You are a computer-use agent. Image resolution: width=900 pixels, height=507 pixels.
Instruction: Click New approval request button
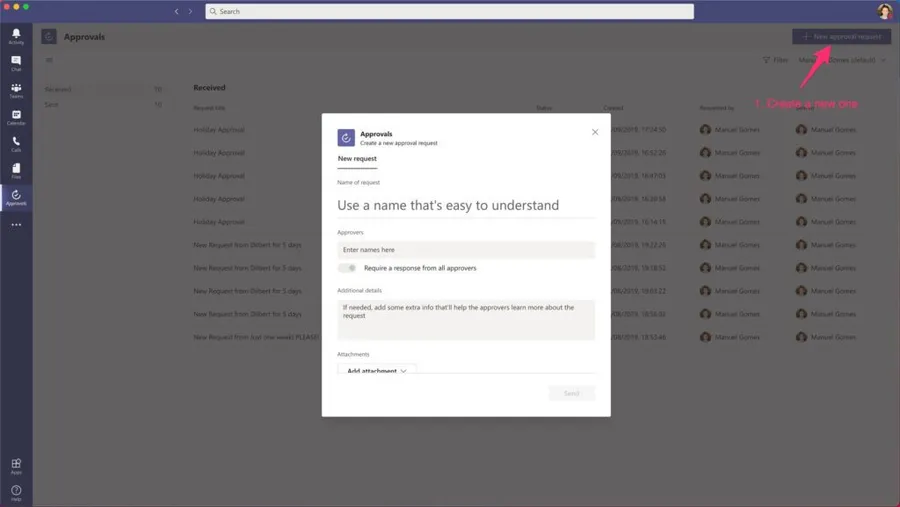(841, 36)
